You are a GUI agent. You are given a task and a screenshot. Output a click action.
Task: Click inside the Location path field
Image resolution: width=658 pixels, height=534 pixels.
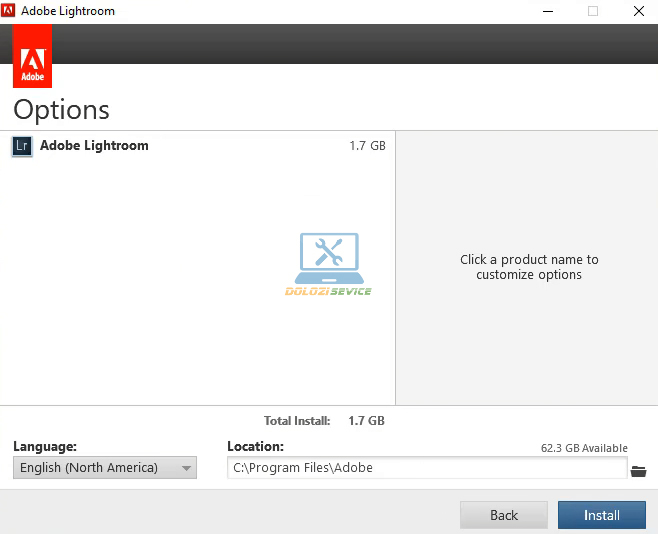pyautogui.click(x=427, y=468)
